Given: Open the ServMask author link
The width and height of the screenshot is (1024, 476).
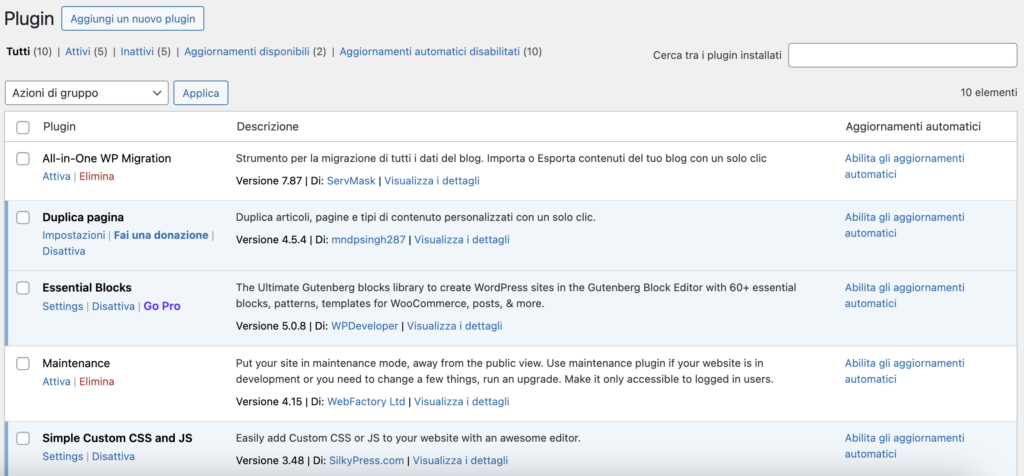Looking at the screenshot, I should (x=351, y=181).
